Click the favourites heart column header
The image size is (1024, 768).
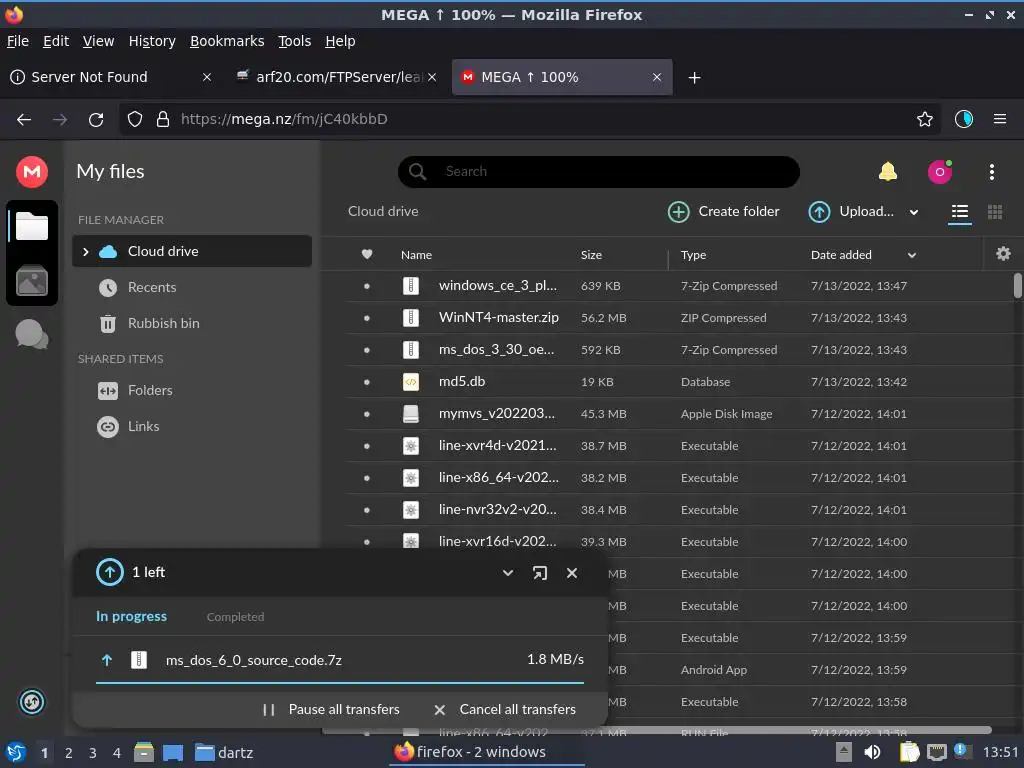(x=367, y=254)
